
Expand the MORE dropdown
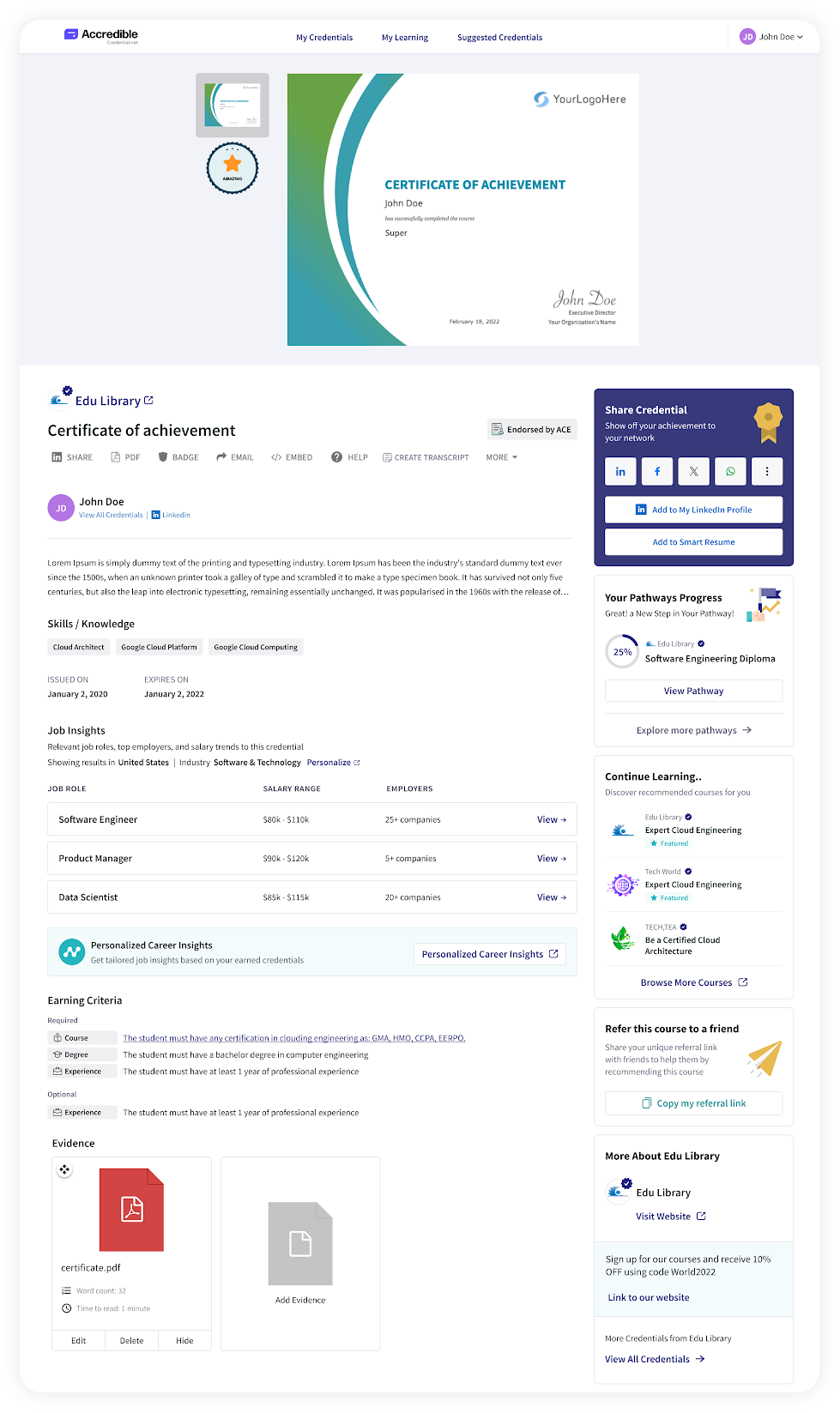[x=502, y=457]
